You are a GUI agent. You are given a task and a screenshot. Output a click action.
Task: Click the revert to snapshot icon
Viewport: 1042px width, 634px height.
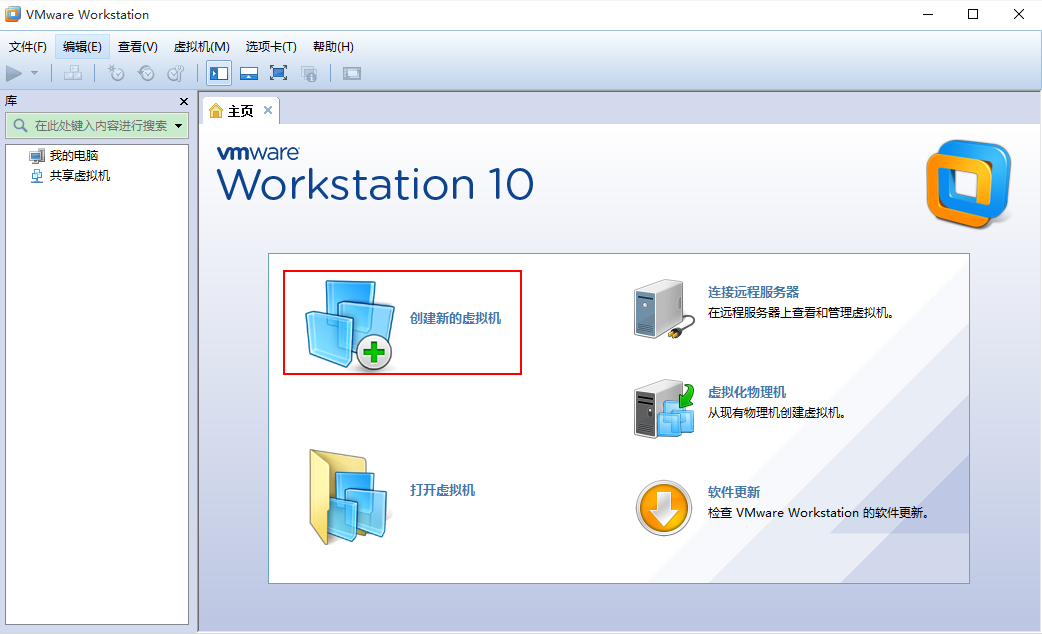(x=146, y=73)
